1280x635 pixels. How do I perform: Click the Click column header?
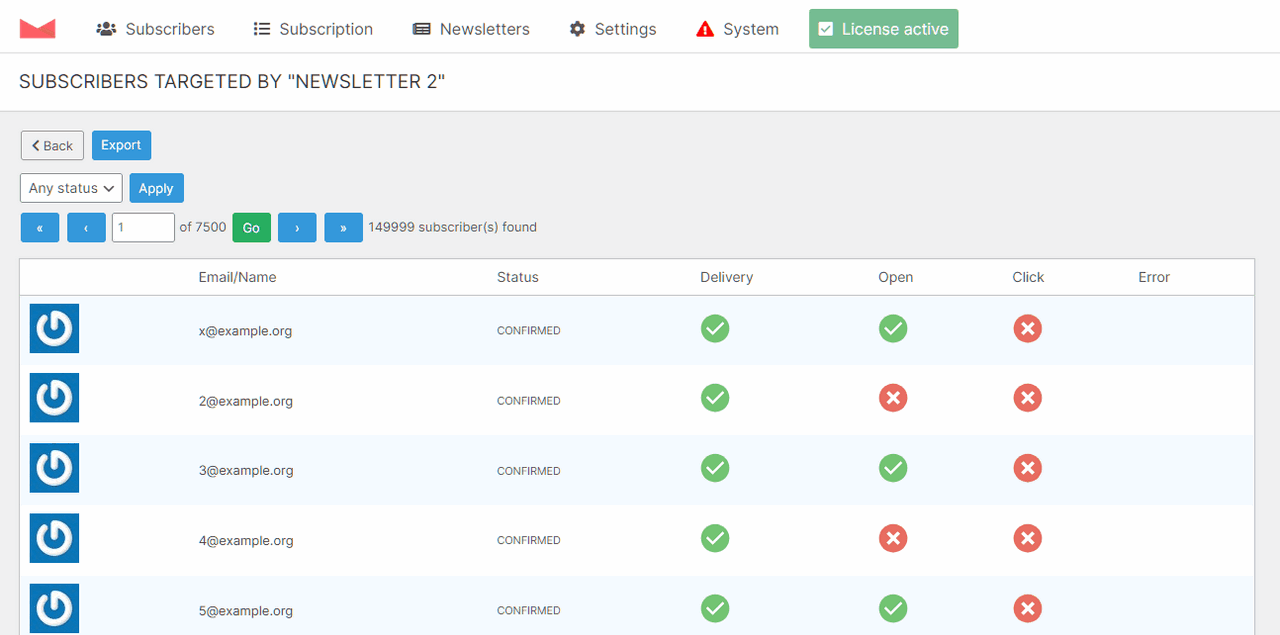click(x=1028, y=277)
